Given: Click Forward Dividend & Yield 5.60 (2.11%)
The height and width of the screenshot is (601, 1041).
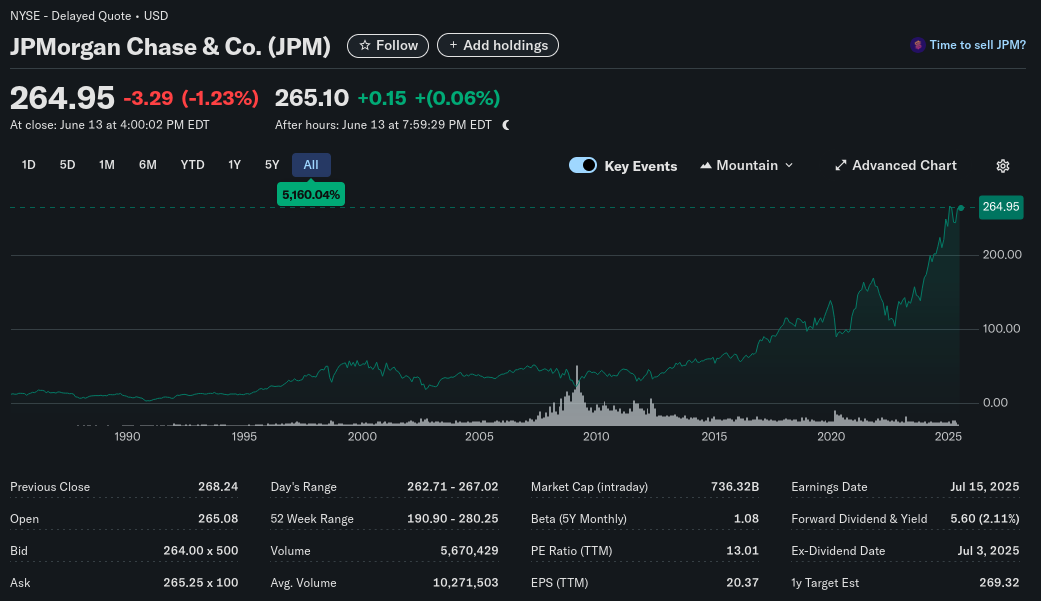Looking at the screenshot, I should (x=985, y=519).
